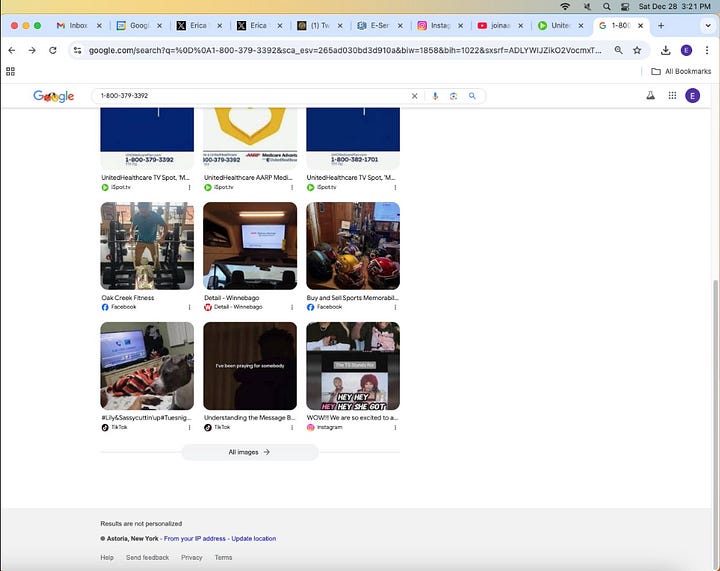
Task: Bookmark this page with the star icon
Action: [637, 50]
